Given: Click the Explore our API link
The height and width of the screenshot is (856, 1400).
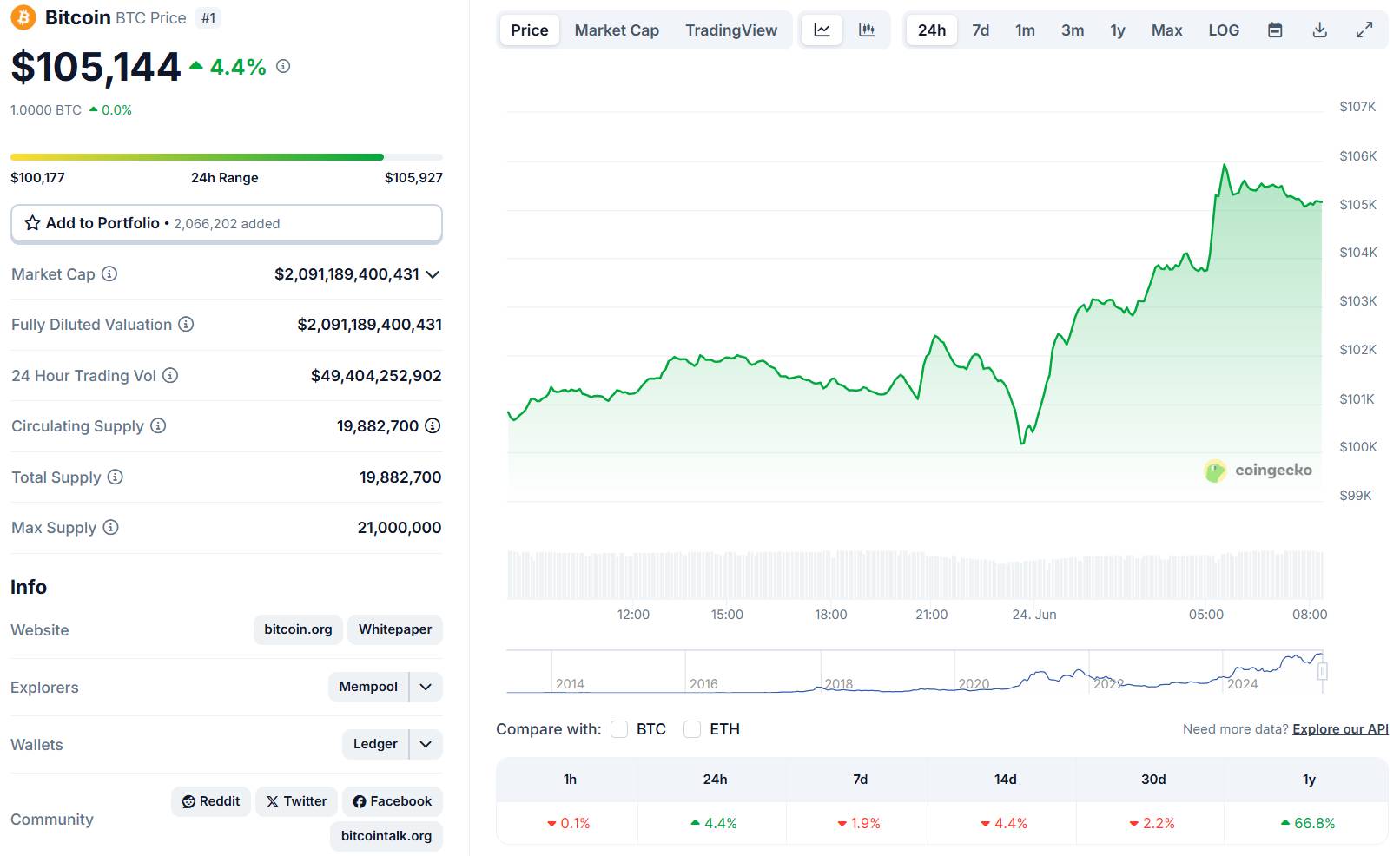Looking at the screenshot, I should coord(1340,729).
